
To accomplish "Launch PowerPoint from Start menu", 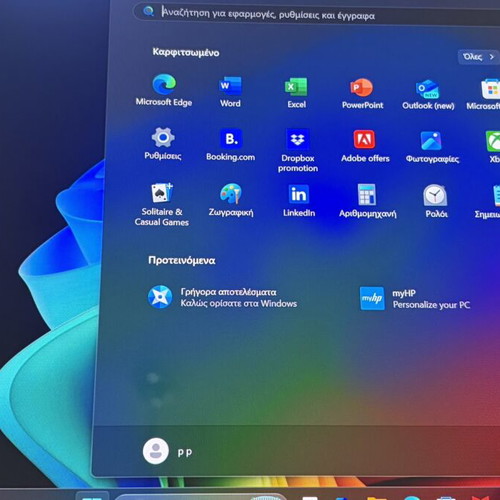I will [x=362, y=93].
